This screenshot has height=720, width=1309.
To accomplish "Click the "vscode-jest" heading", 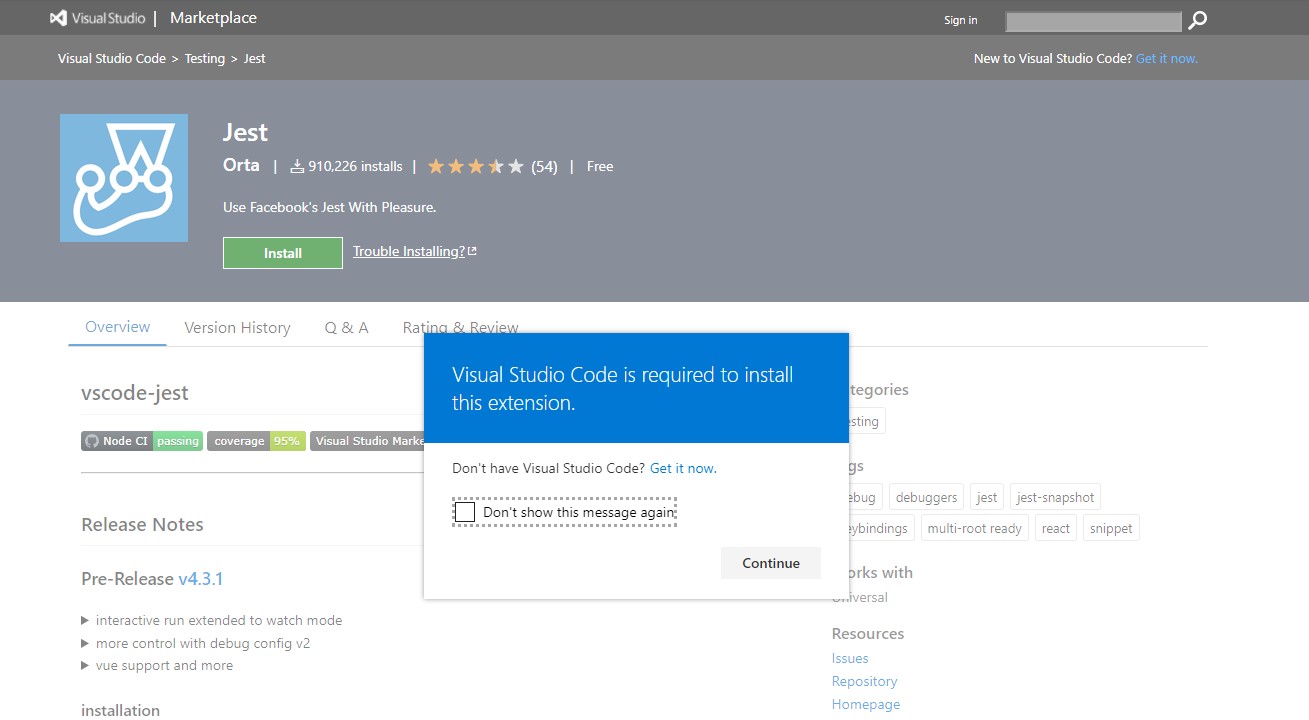I will coord(135,393).
